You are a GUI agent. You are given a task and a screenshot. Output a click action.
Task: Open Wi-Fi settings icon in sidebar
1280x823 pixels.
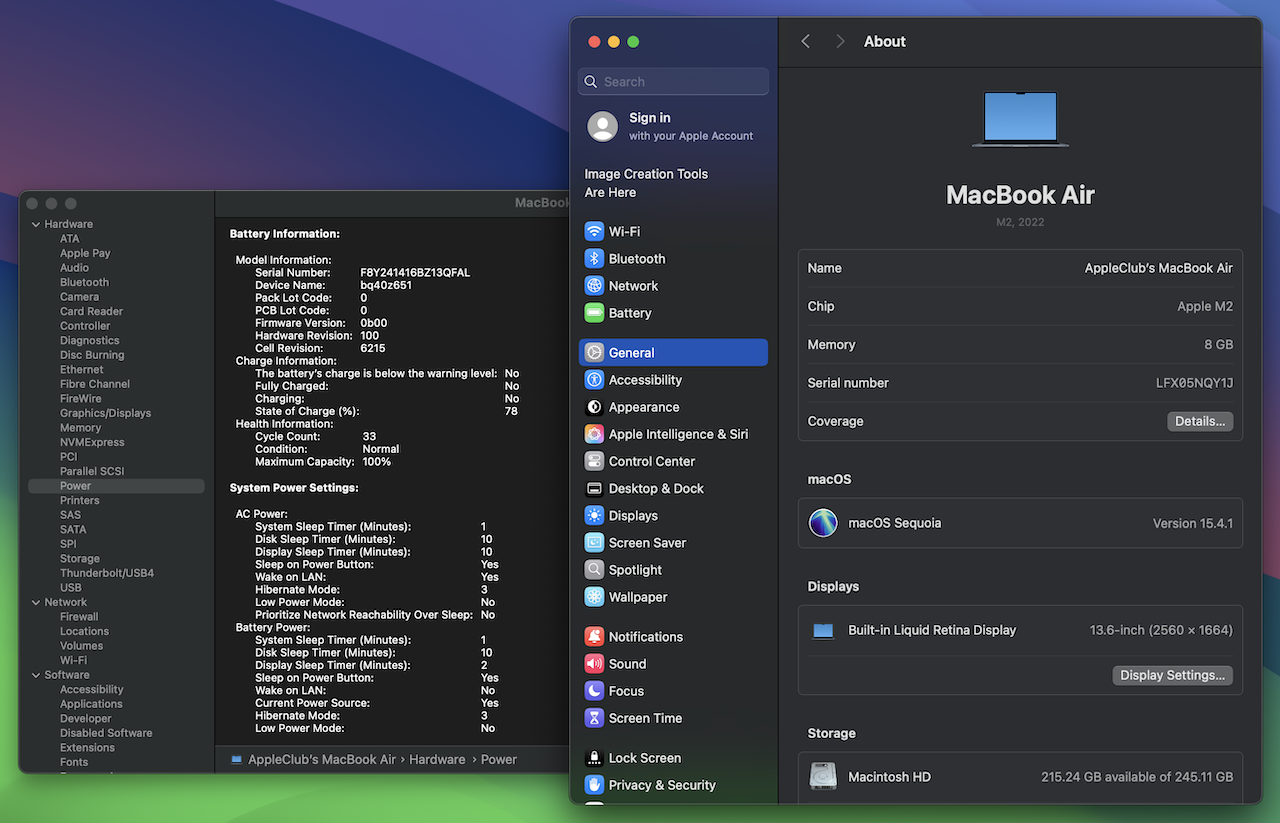click(x=594, y=231)
